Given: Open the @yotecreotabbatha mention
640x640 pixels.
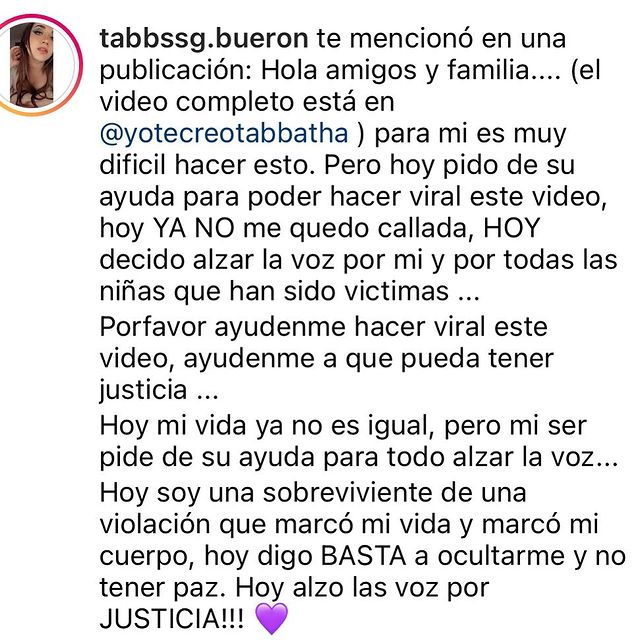Looking at the screenshot, I should click(x=224, y=134).
